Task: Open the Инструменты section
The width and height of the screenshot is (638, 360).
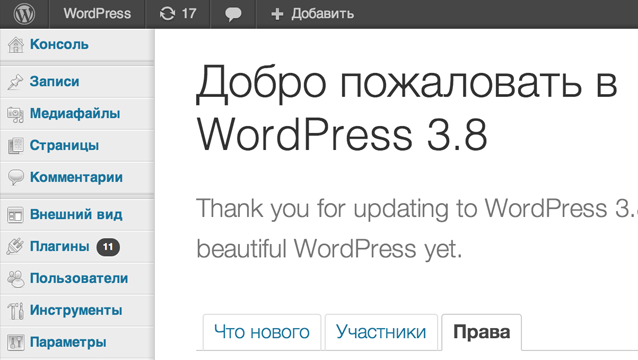Action: [76, 310]
